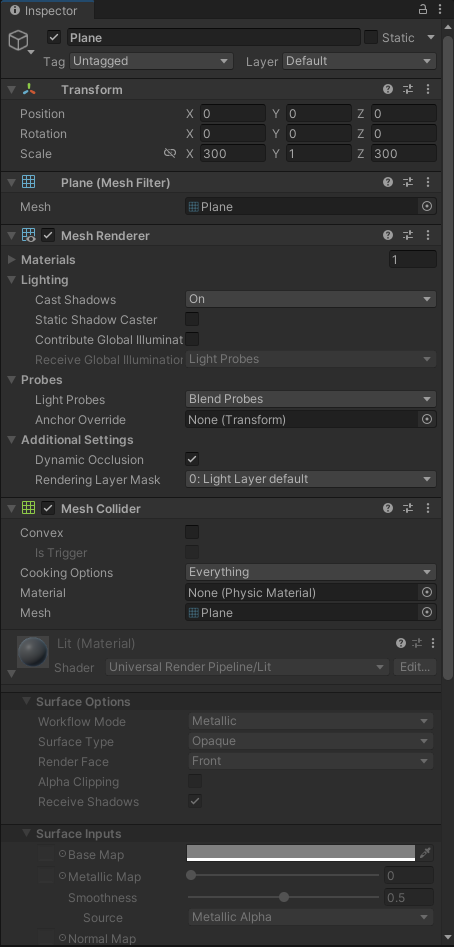The width and height of the screenshot is (454, 947).
Task: Click the Base Map color swatch
Action: point(301,853)
